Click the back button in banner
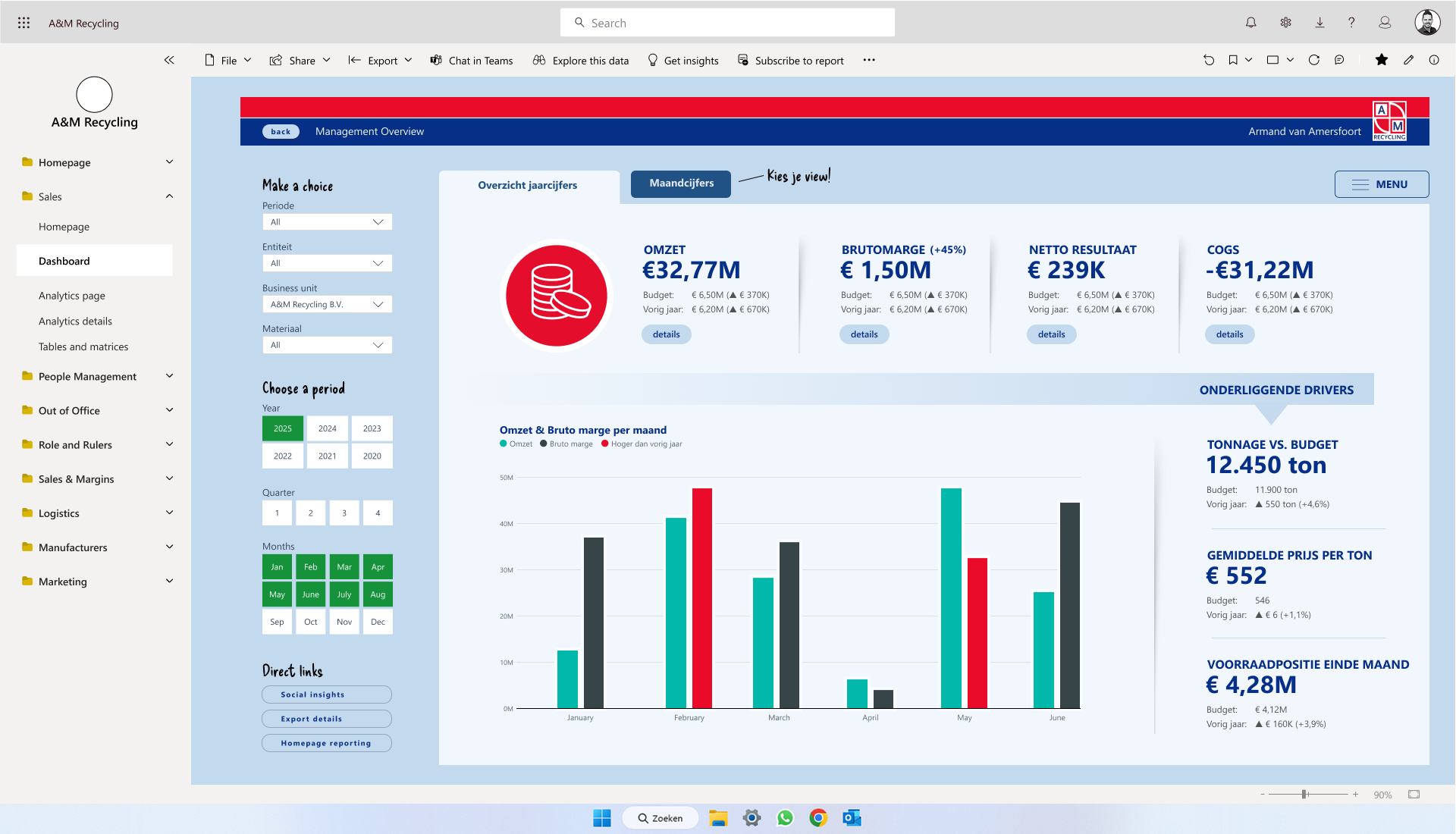Viewport: 1456px width, 834px height. click(281, 131)
